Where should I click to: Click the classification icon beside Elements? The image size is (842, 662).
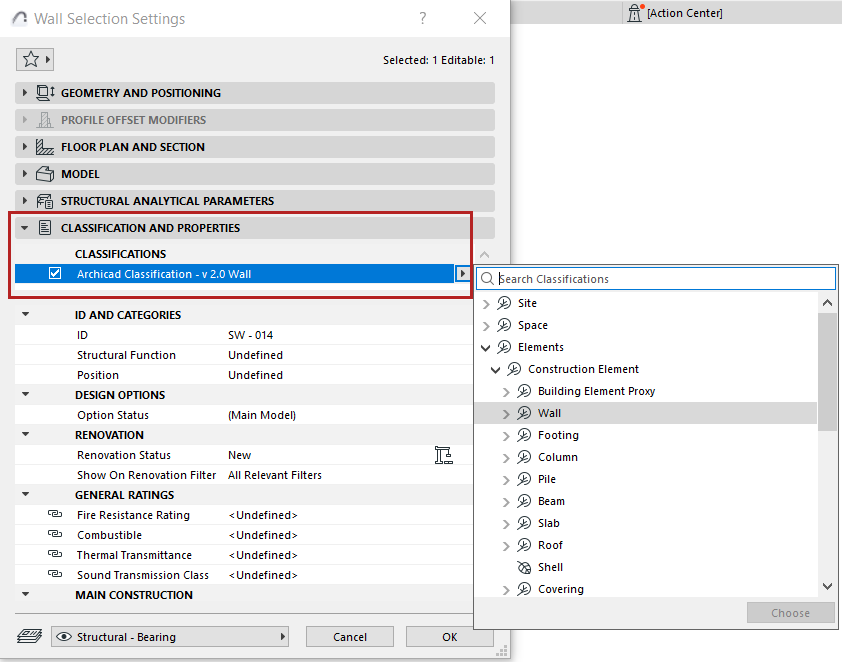coord(504,347)
